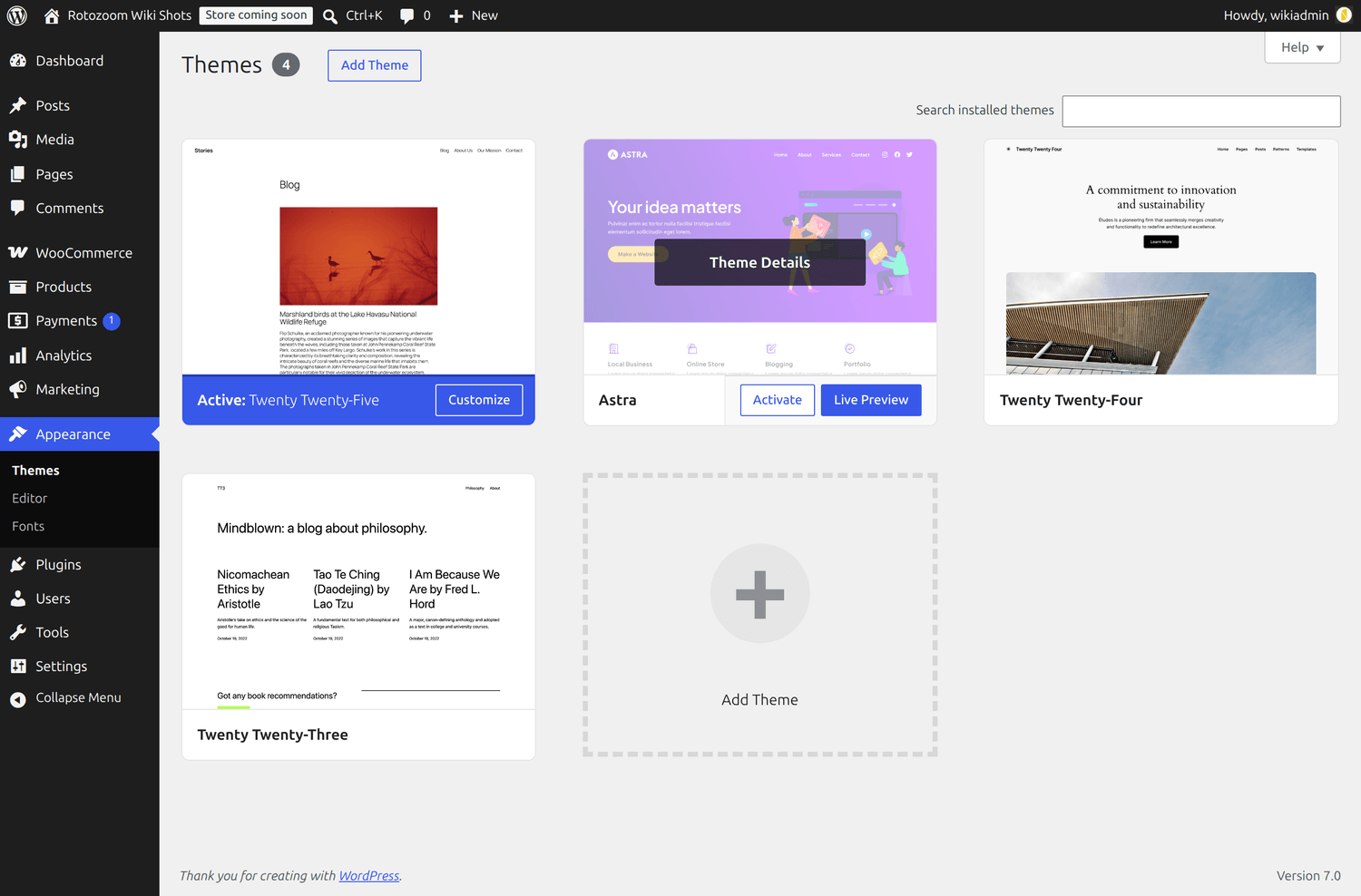Open the Twenty Twenty-Five theme screenshot

(x=358, y=258)
